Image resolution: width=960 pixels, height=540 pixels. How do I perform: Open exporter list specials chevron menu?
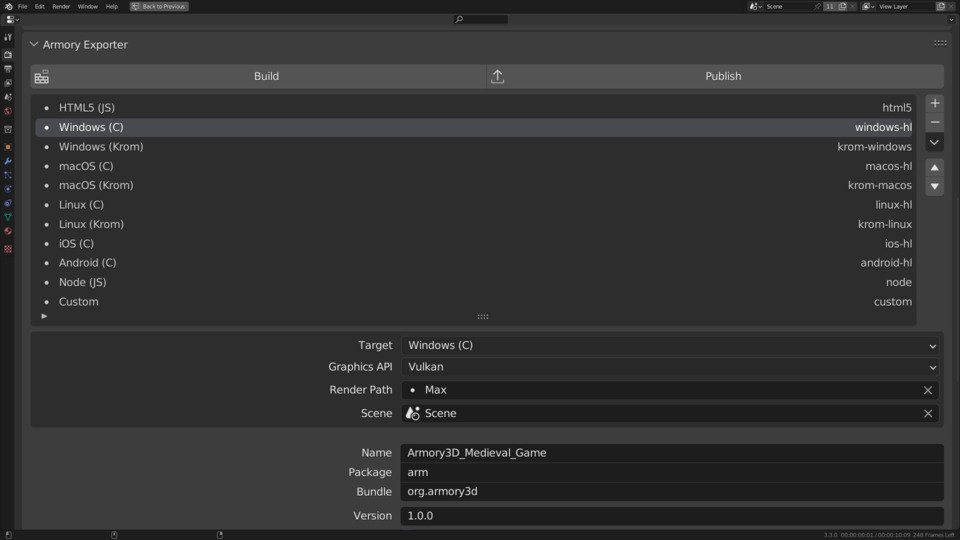pos(935,143)
